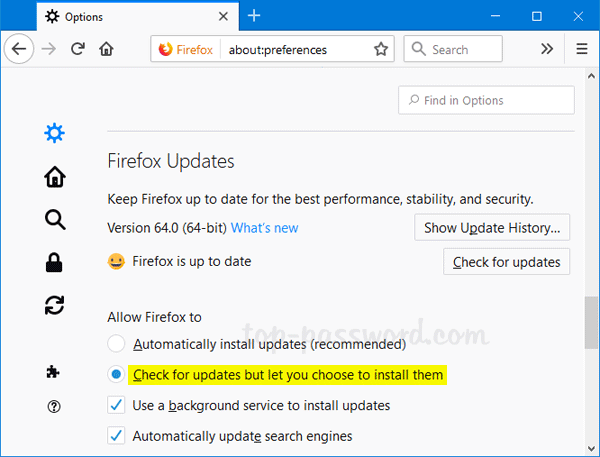
Task: Open the Search settings category
Action: 55,220
